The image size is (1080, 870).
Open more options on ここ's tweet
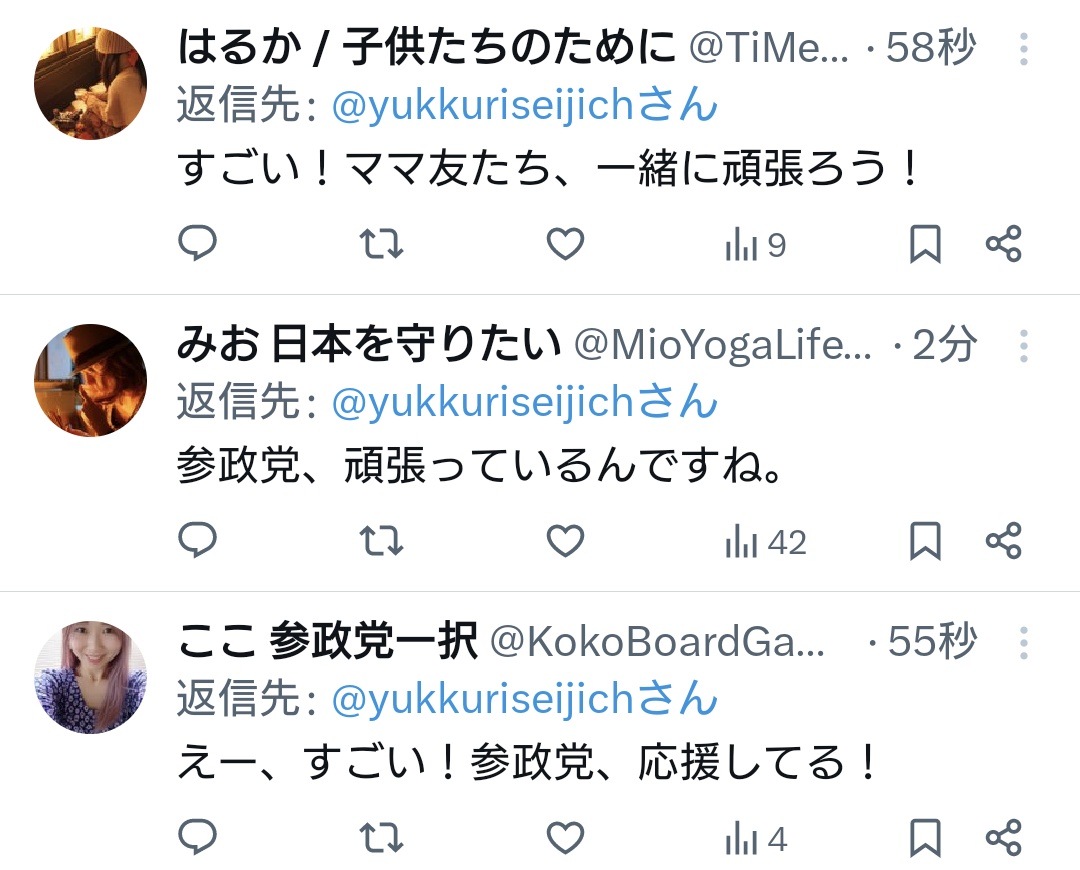click(1024, 643)
